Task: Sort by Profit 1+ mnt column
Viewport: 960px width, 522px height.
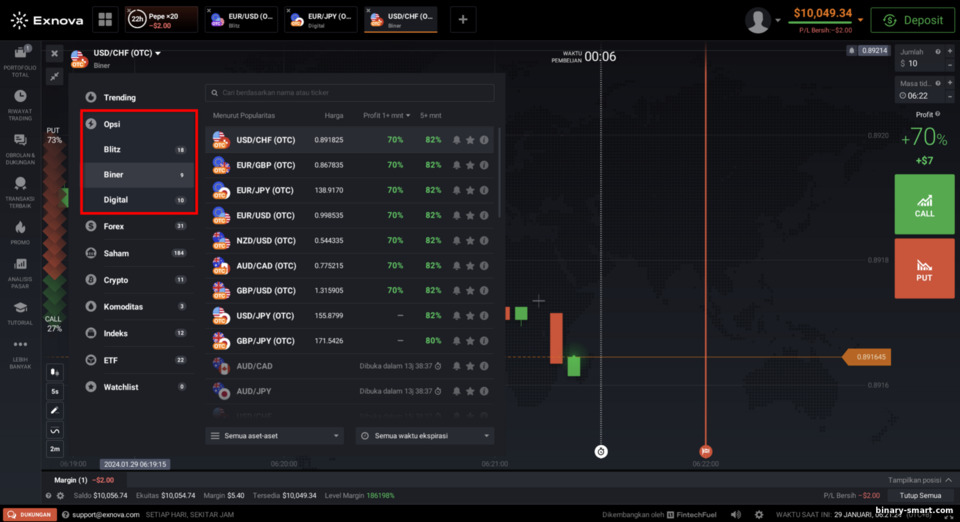Action: [x=386, y=116]
